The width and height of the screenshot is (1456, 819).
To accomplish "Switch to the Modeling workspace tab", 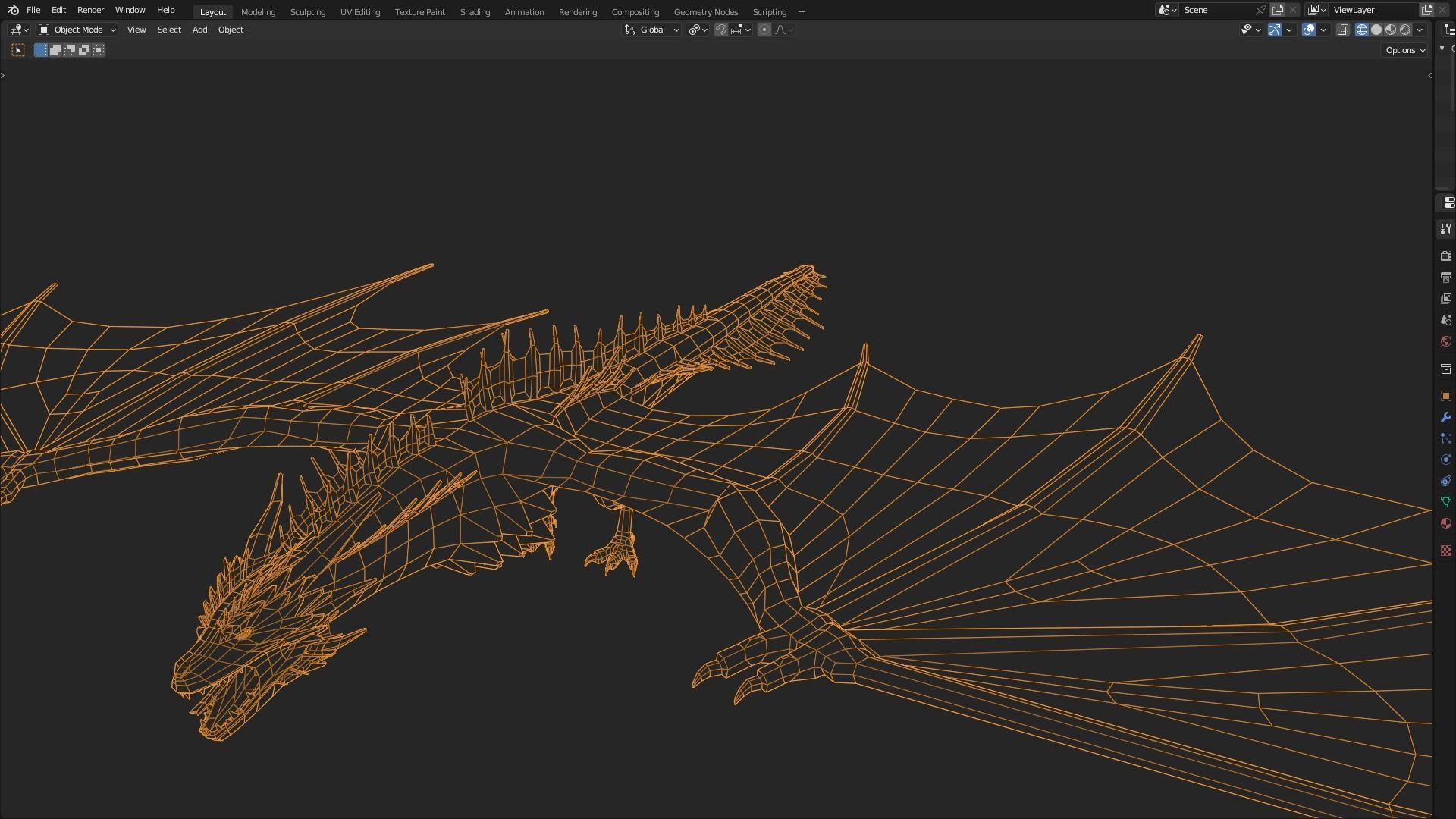I will tap(258, 12).
